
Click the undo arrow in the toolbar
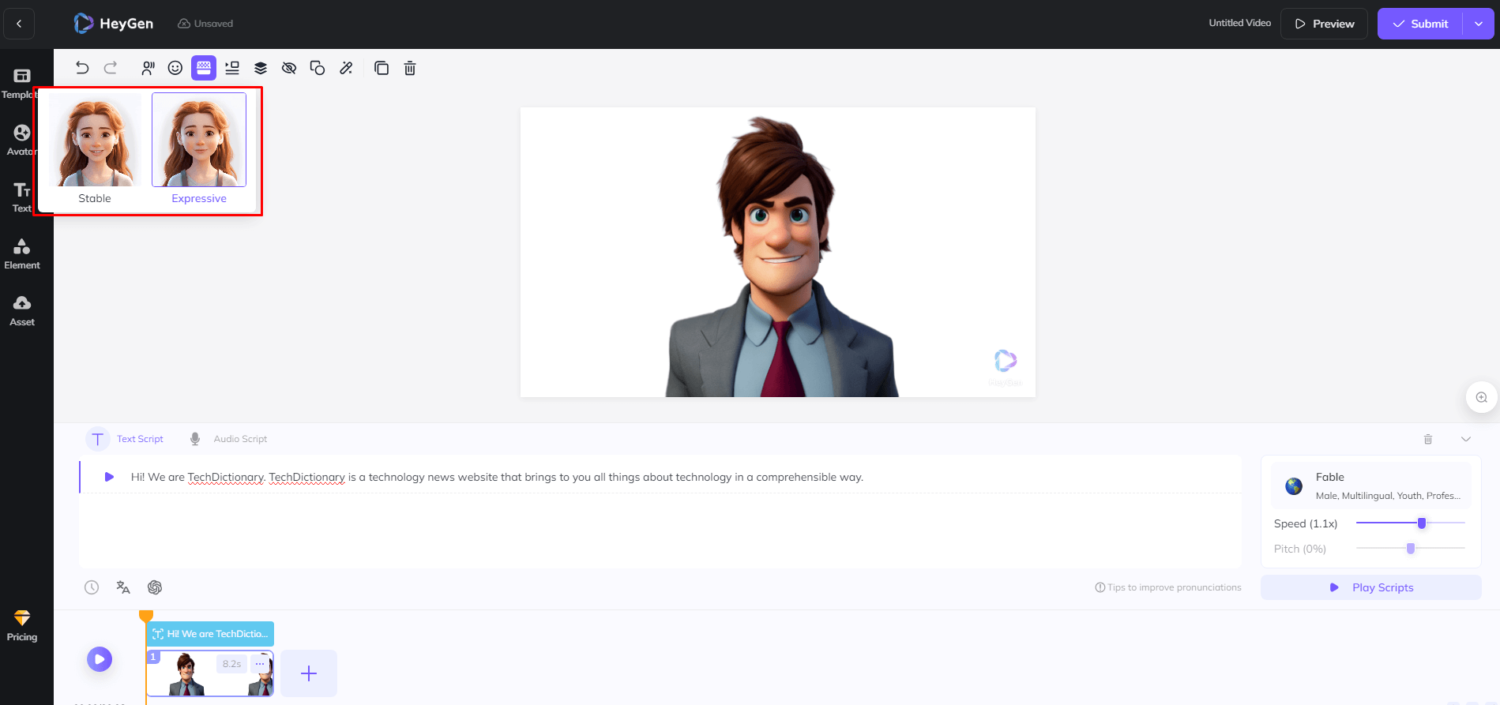(82, 68)
